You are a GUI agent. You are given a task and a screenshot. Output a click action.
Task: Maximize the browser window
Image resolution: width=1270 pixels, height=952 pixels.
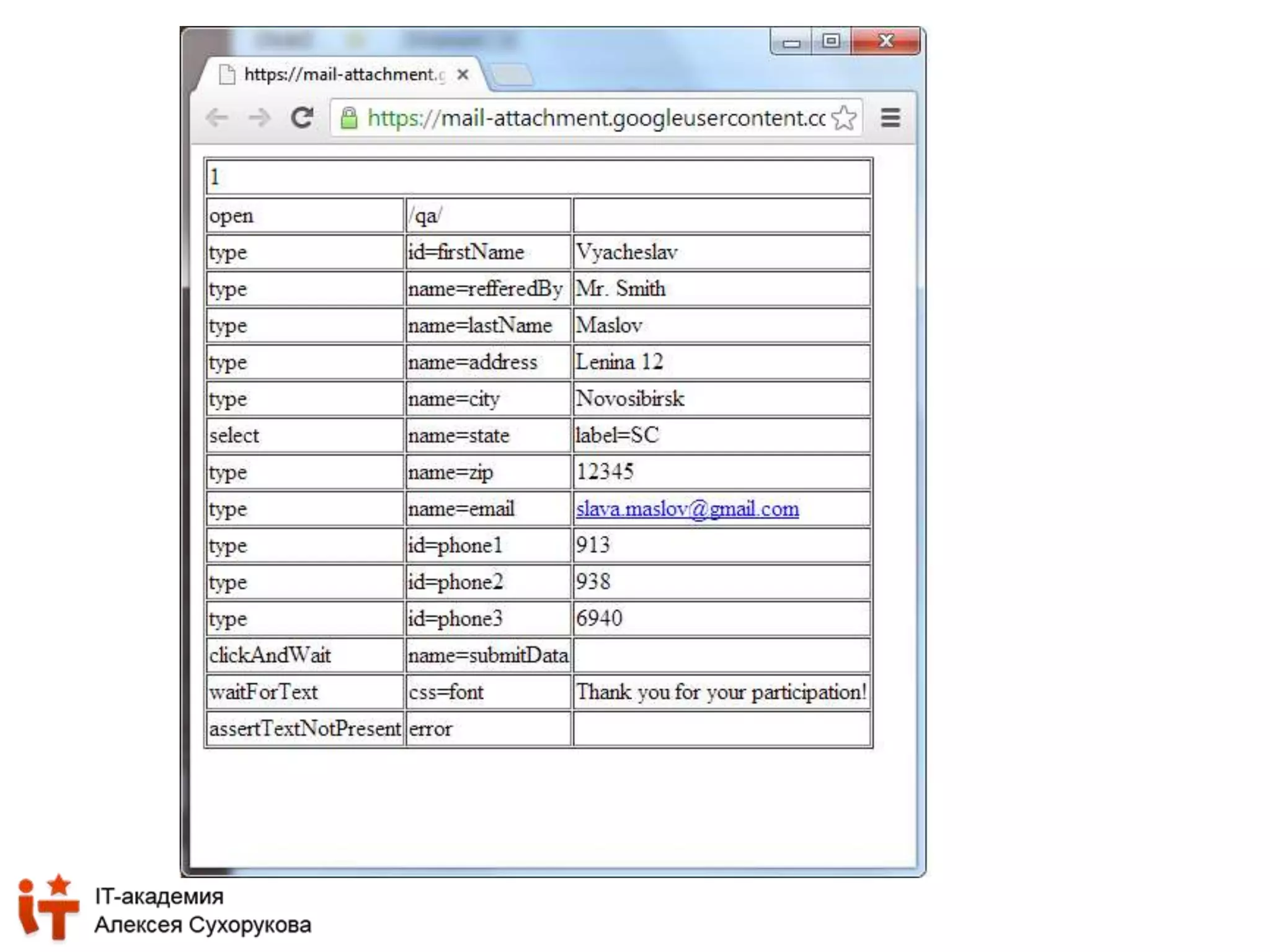click(x=831, y=41)
